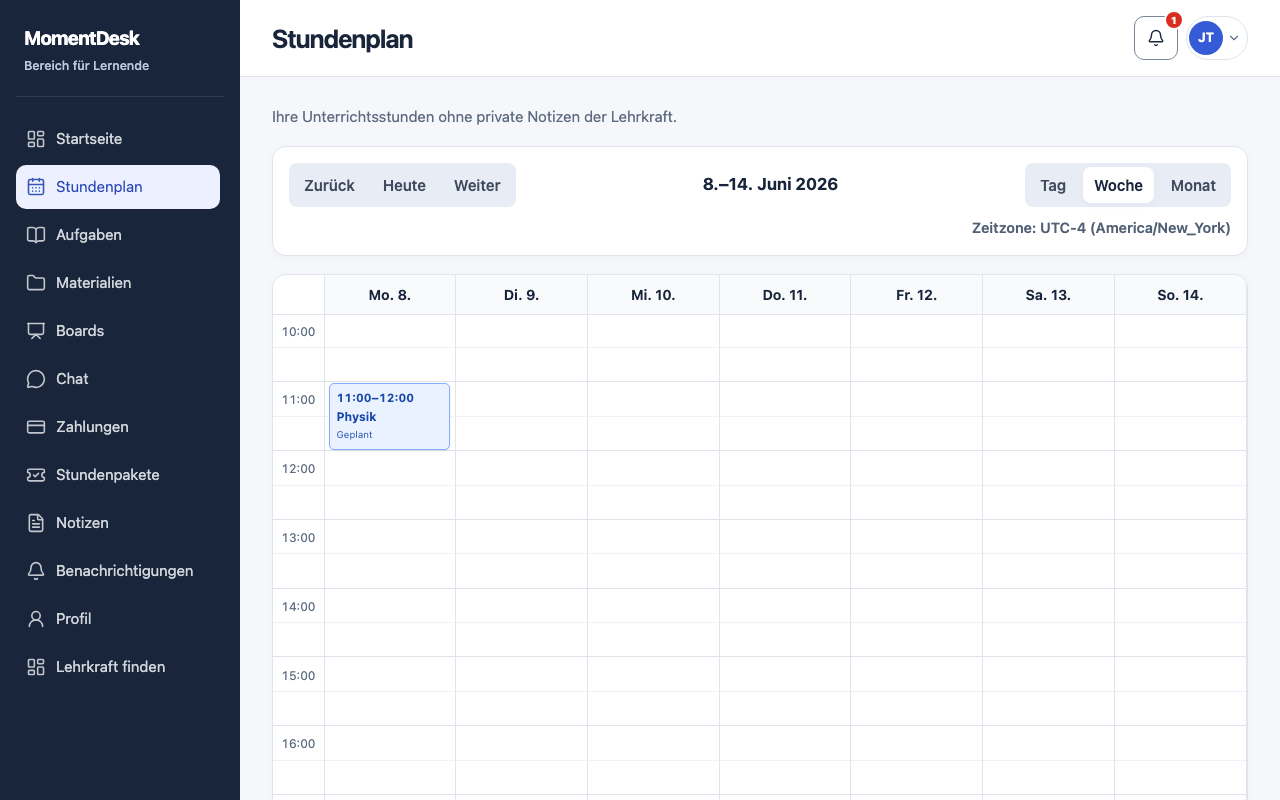1280x800 pixels.
Task: Open the Startseite menu item
Action: (118, 139)
